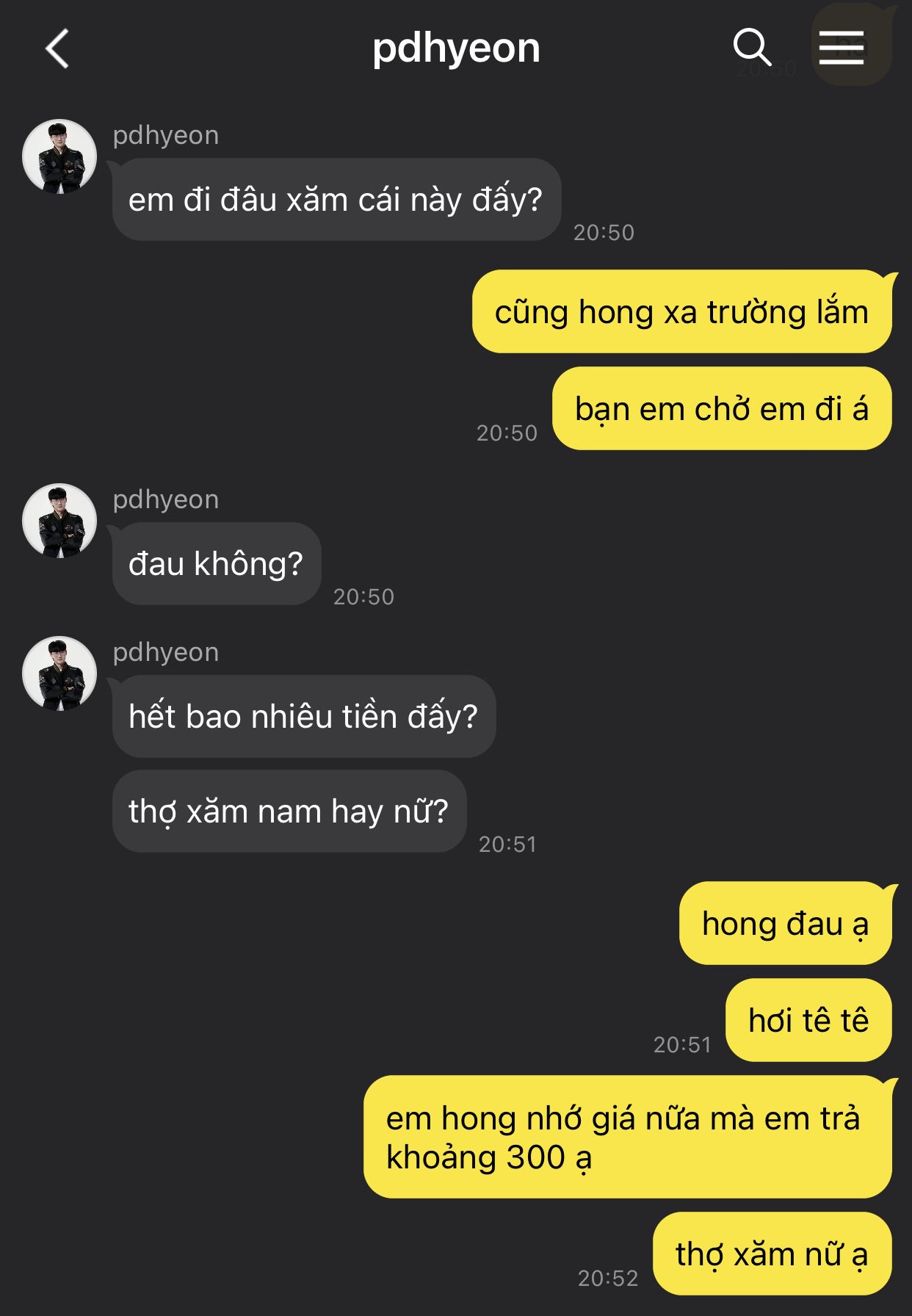Select yellow bubble 'cũng hong xa trường lắm'
The image size is (912, 1316).
682,311
